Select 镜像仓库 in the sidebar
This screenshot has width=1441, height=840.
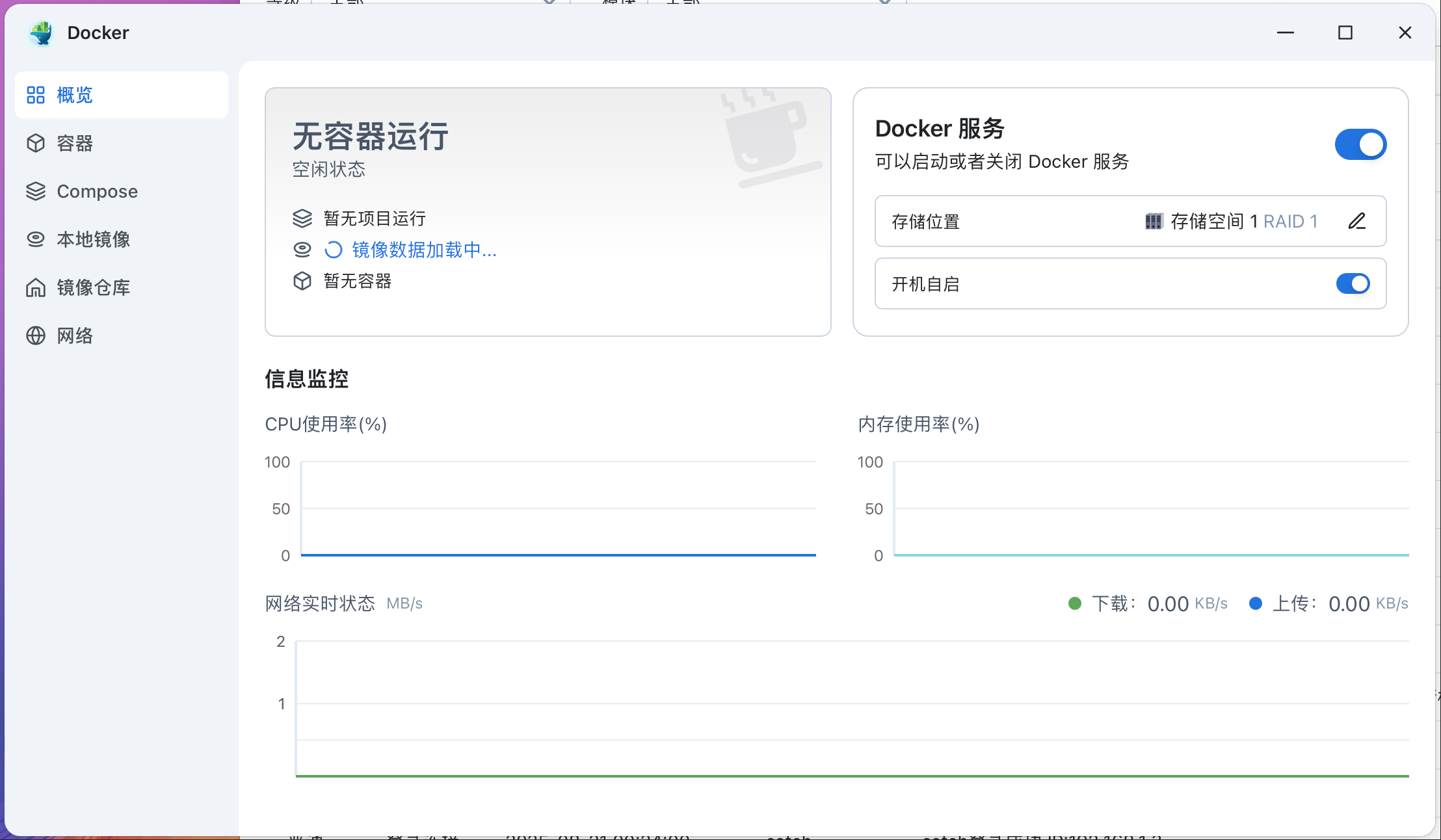pyautogui.click(x=93, y=287)
